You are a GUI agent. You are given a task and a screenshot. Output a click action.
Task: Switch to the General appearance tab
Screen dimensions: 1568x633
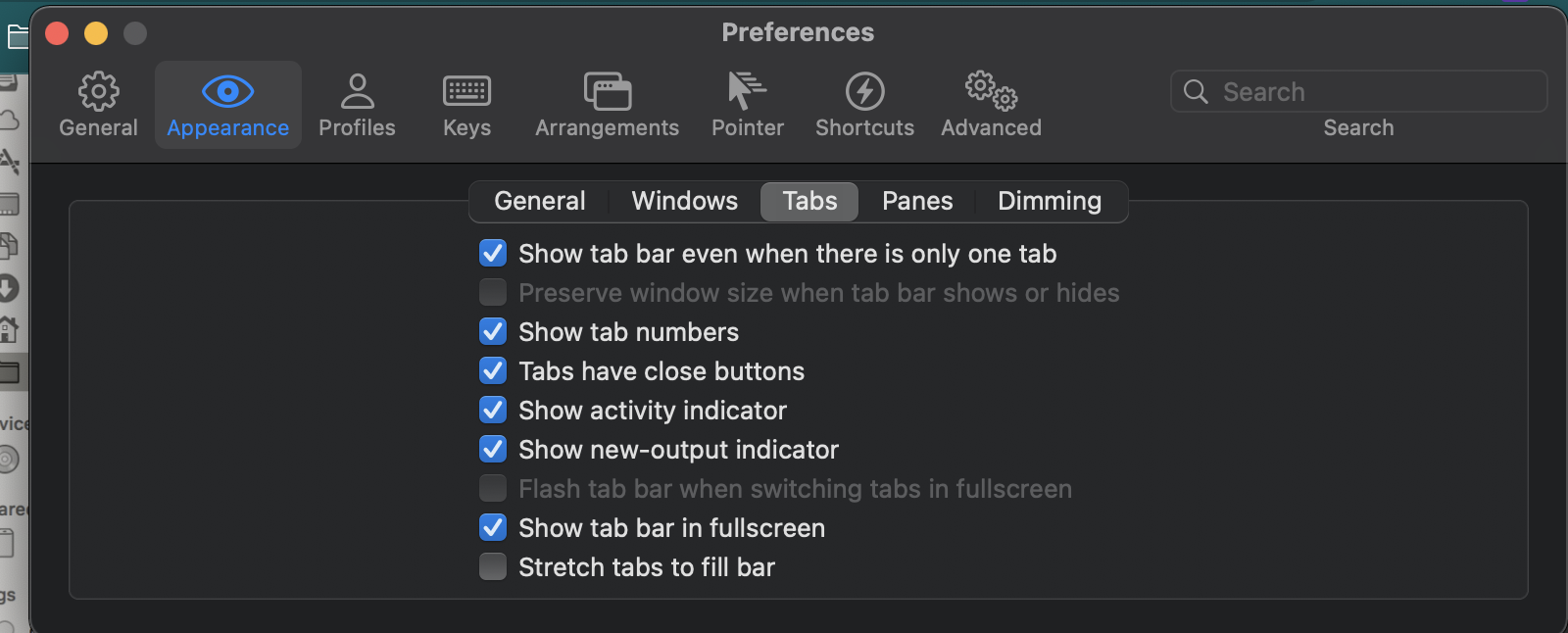point(539,201)
